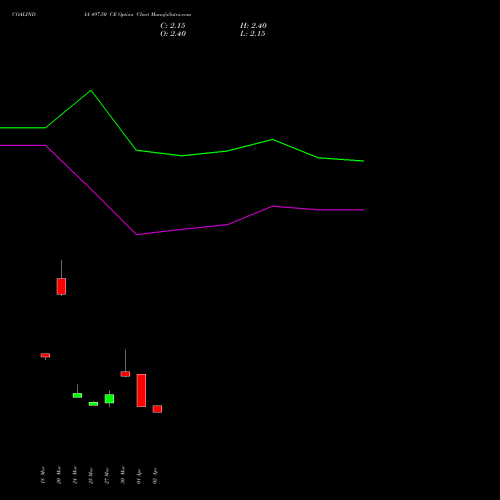This screenshot has width=500, height=500.
Task: Click the open value O: 2.40
Action: click(x=173, y=34)
